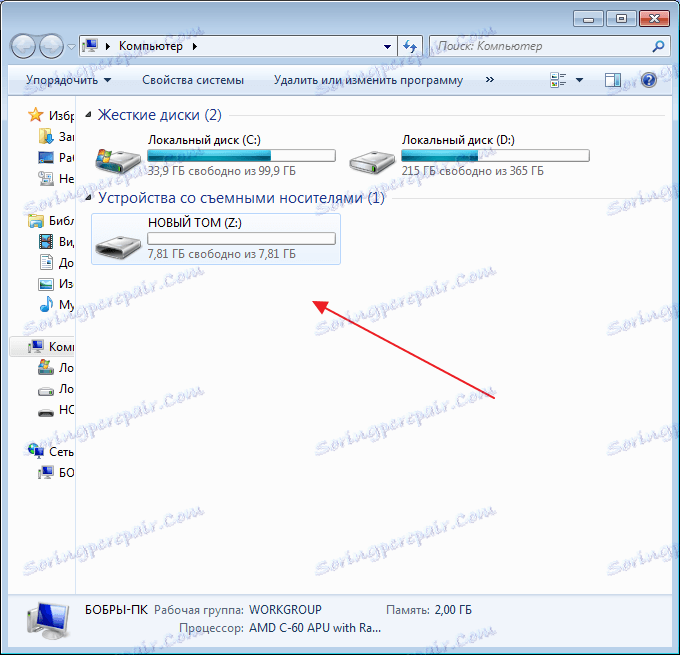Minimize the Компьютер window

588,19
